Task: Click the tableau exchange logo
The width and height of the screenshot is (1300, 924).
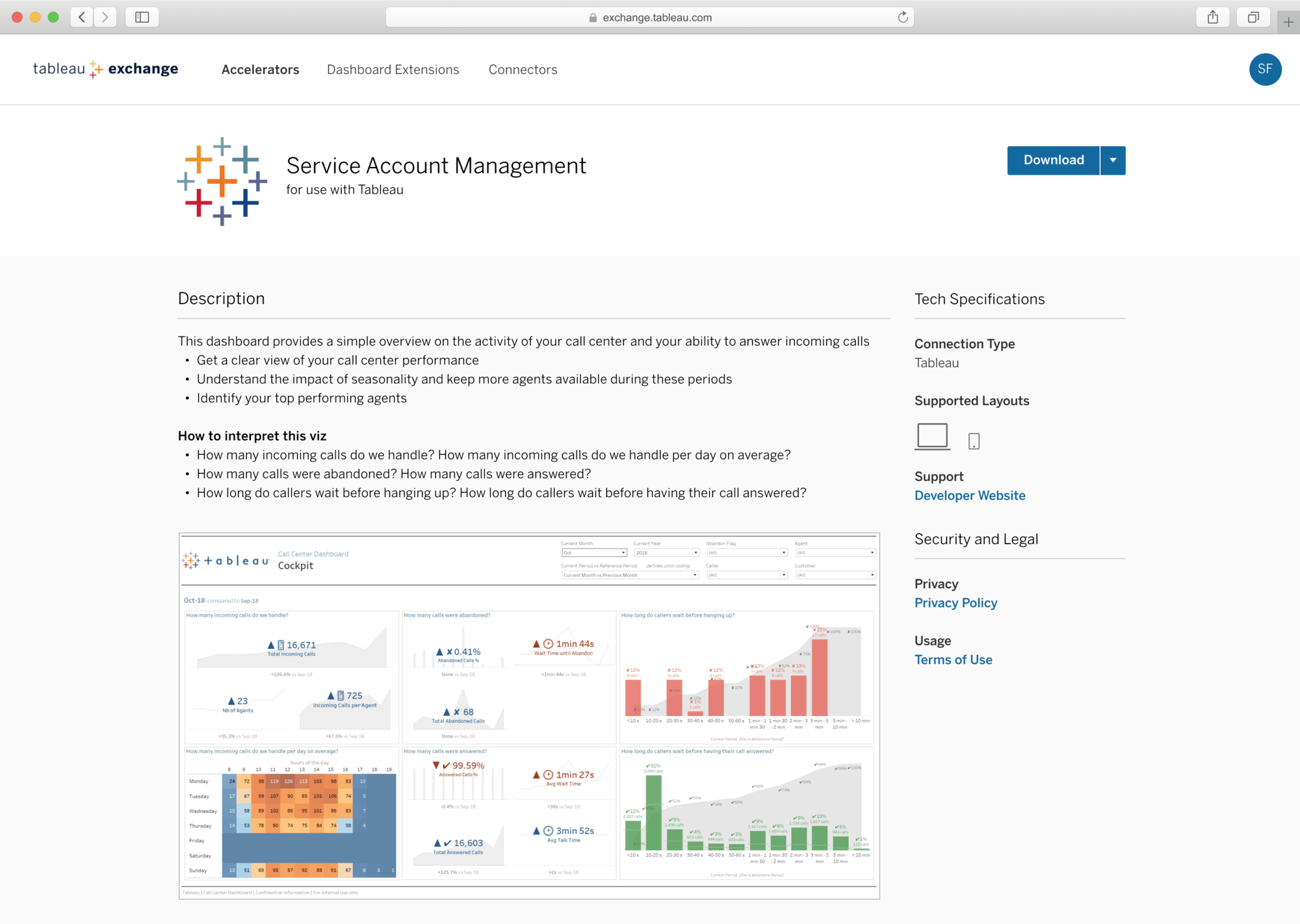Action: [105, 69]
